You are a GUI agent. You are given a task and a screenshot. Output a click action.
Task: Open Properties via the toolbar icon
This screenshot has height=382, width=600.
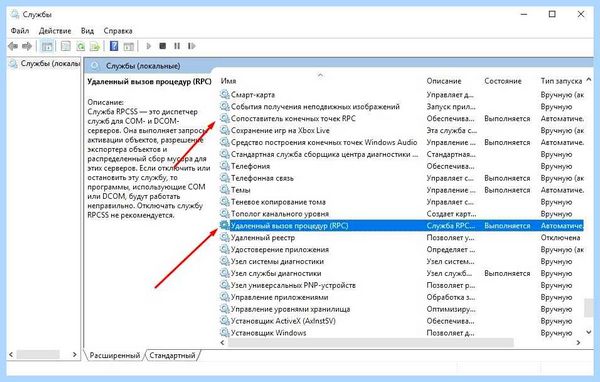tap(66, 46)
